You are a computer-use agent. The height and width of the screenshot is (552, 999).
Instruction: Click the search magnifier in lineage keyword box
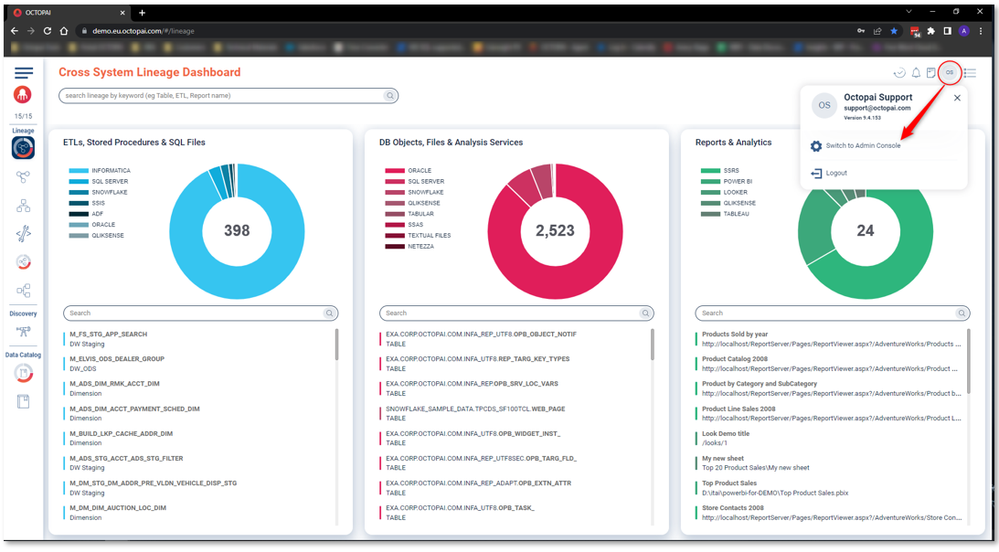[x=389, y=96]
